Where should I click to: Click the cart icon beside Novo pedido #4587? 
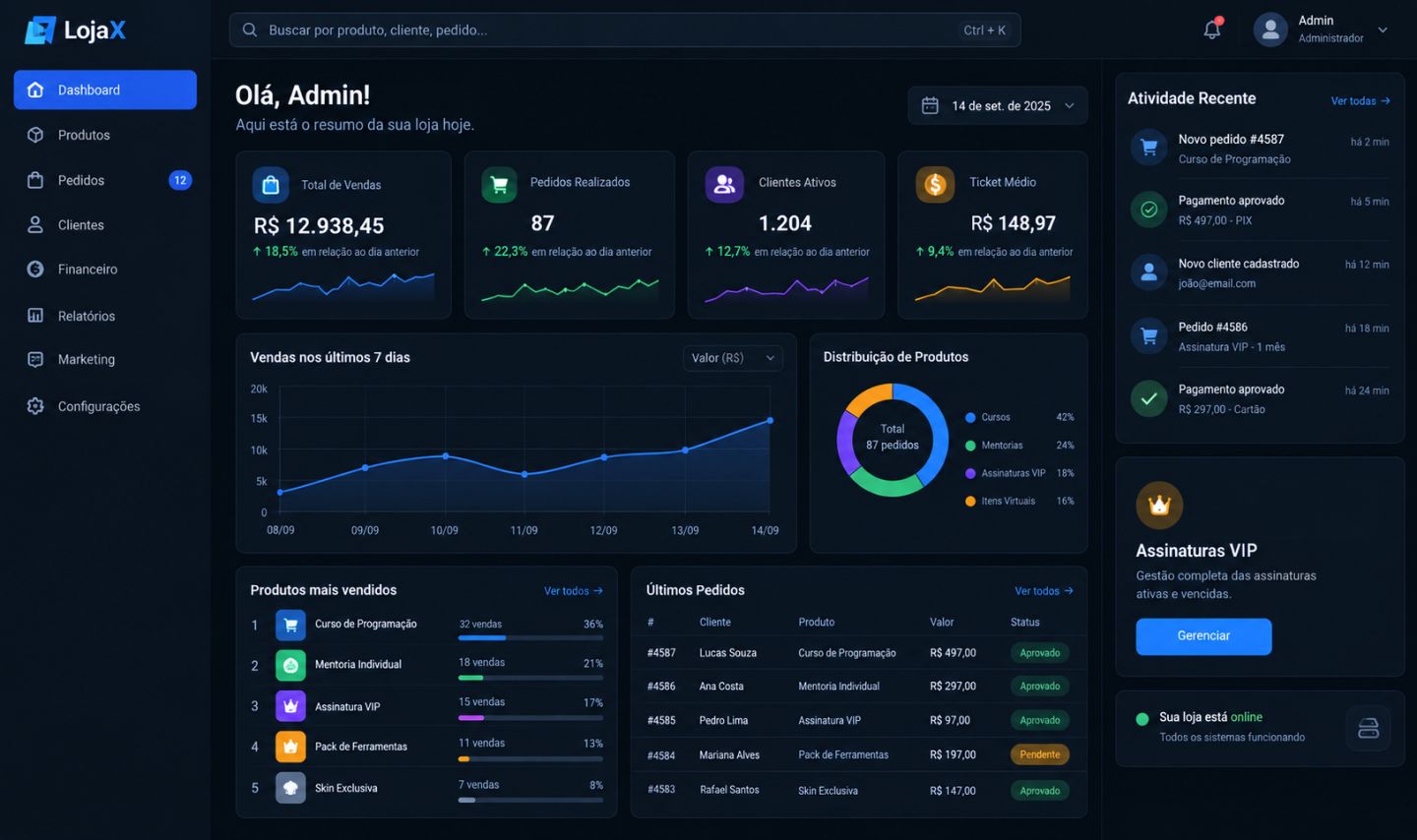pos(1148,149)
